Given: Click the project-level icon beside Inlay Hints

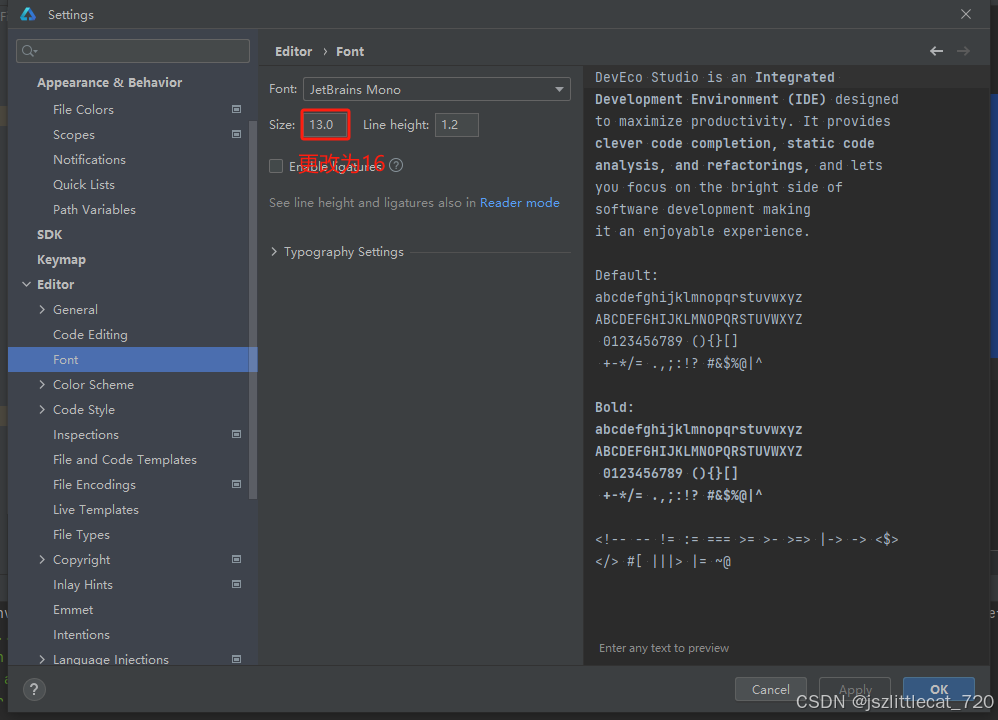Looking at the screenshot, I should tap(236, 584).
